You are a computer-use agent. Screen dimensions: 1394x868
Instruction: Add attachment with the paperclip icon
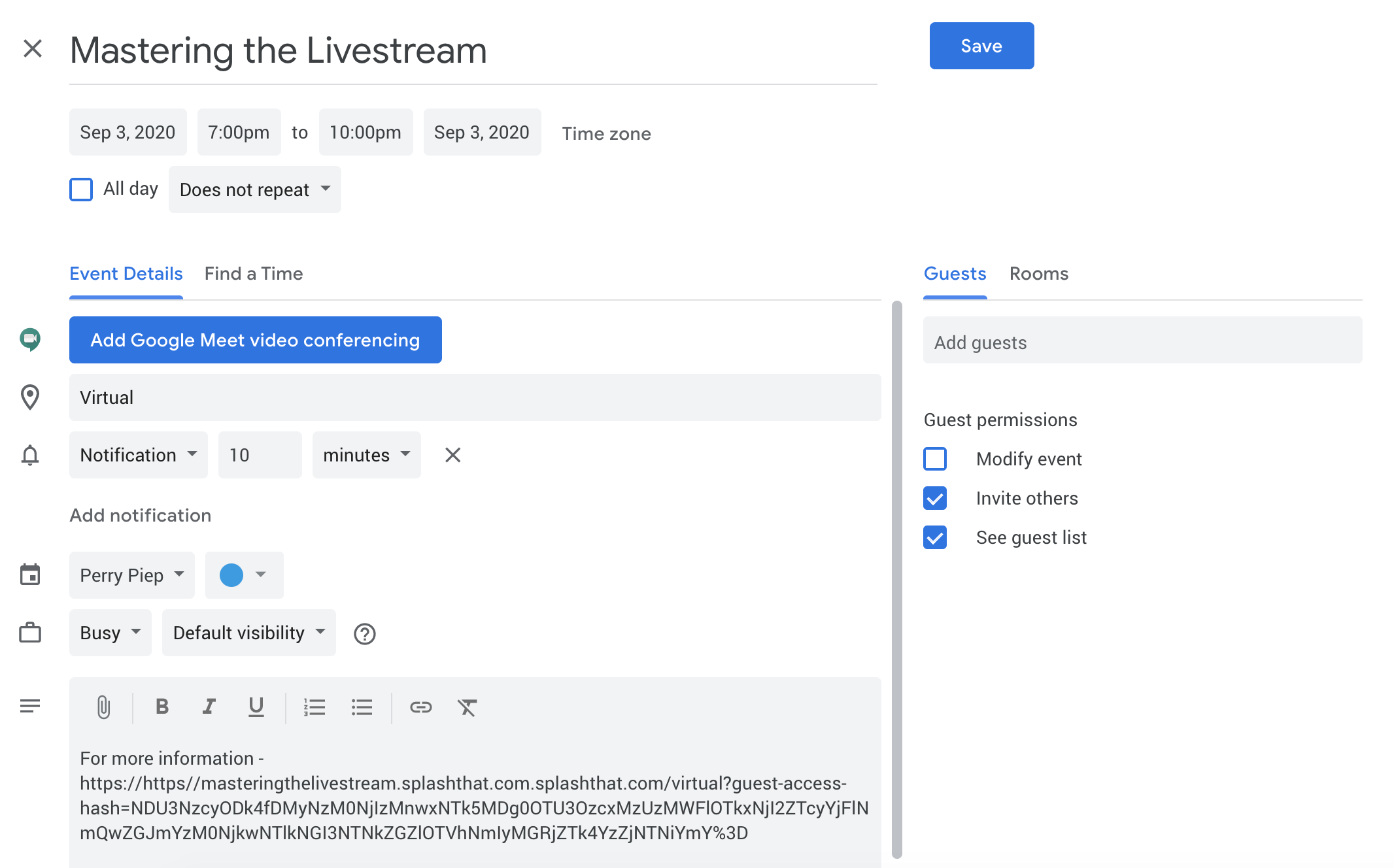[103, 707]
